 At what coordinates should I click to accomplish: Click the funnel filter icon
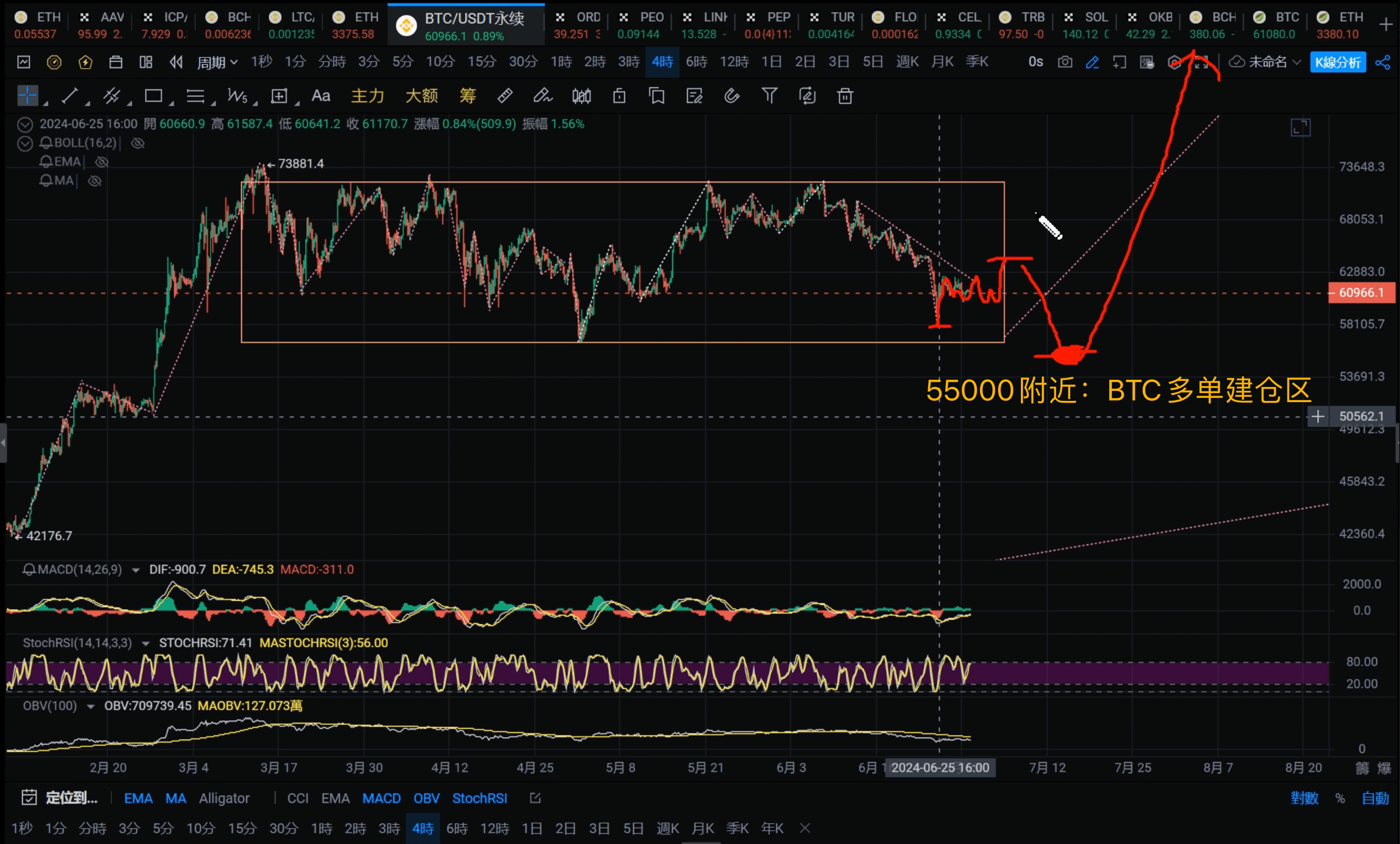coord(769,95)
